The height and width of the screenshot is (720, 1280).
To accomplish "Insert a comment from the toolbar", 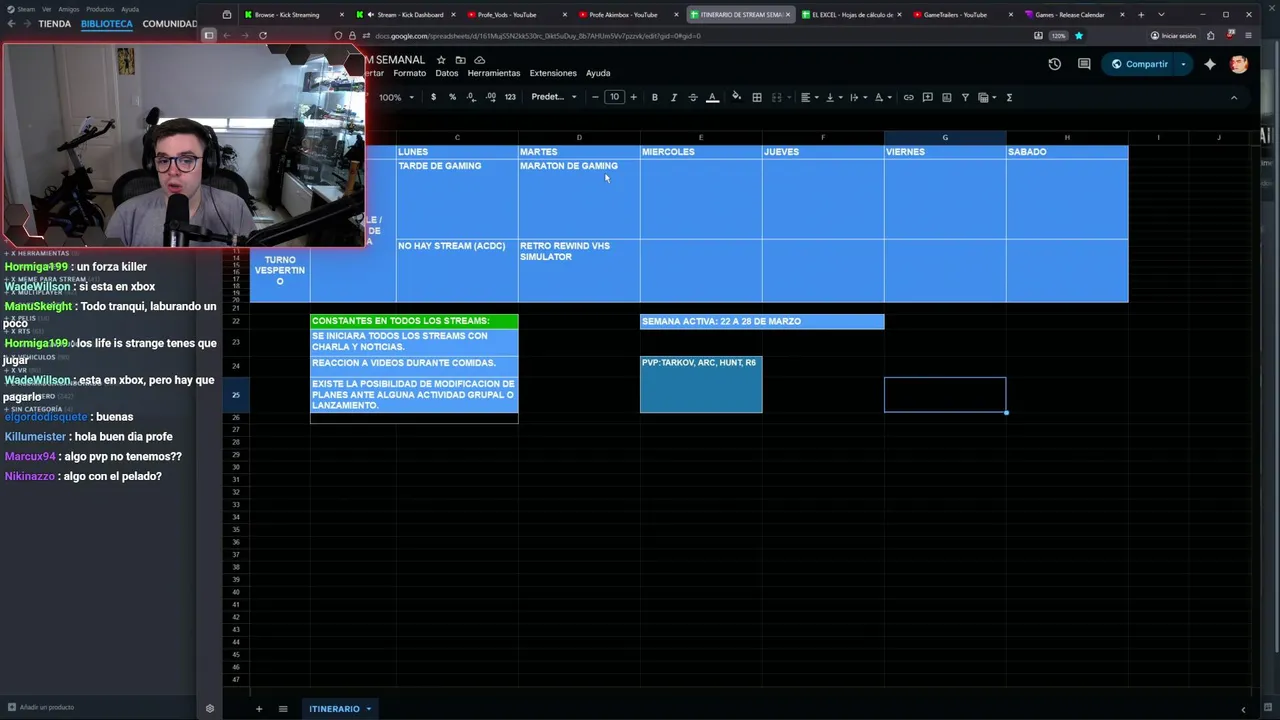I will 927,97.
